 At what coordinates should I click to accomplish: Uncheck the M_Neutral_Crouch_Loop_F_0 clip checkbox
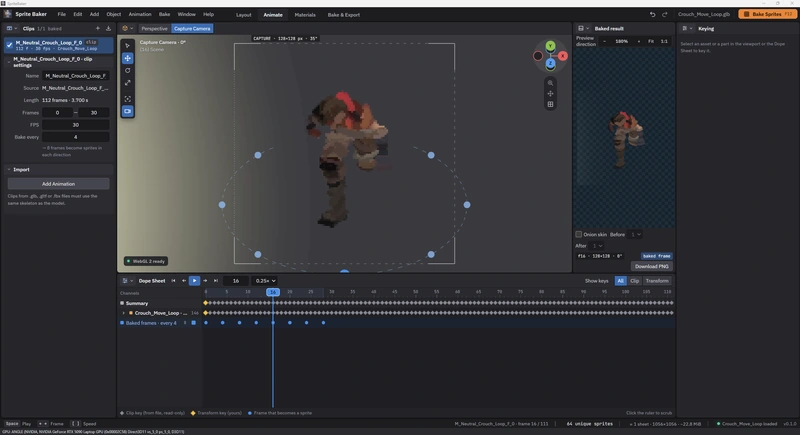(9, 45)
